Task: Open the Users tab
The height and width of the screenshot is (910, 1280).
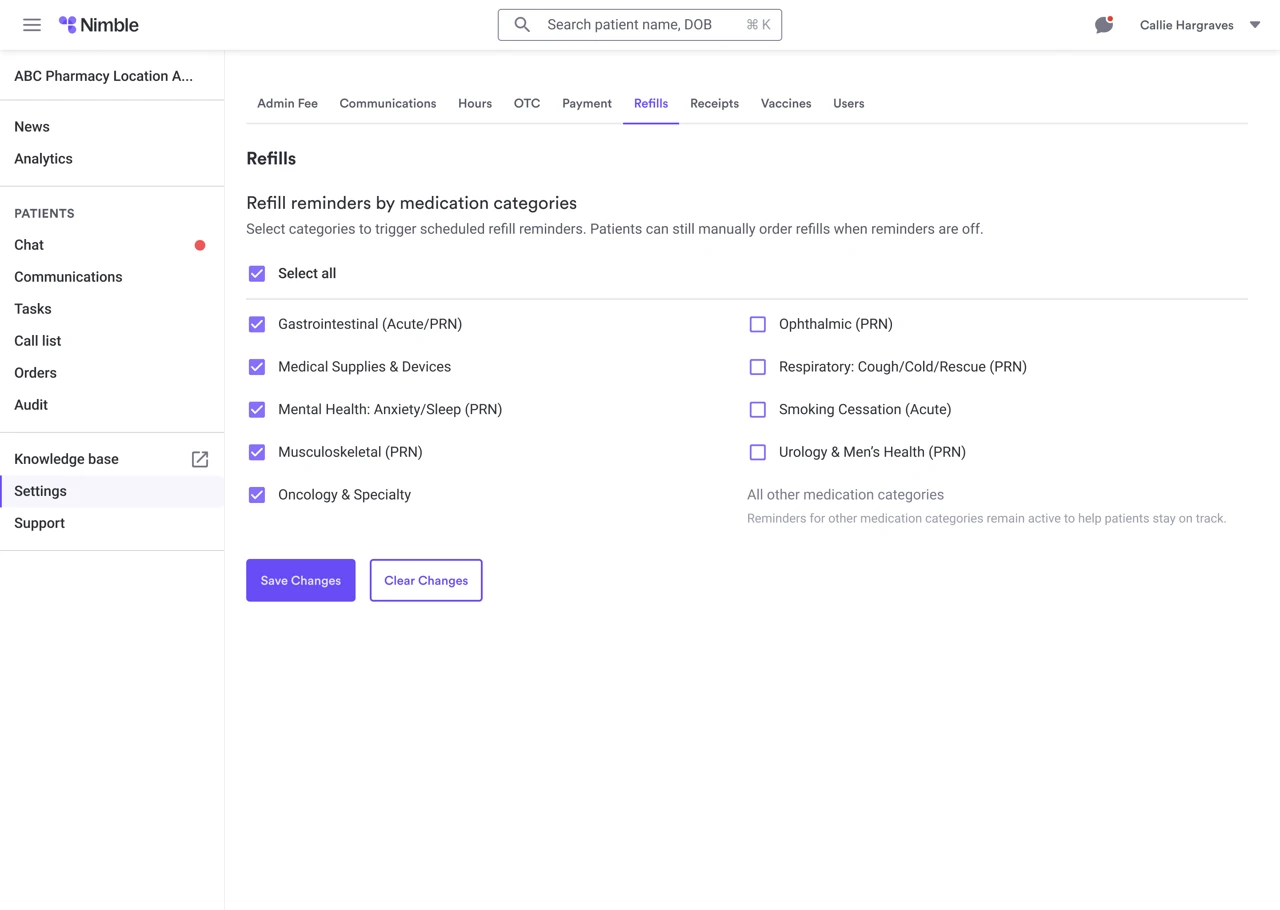Action: [x=849, y=103]
